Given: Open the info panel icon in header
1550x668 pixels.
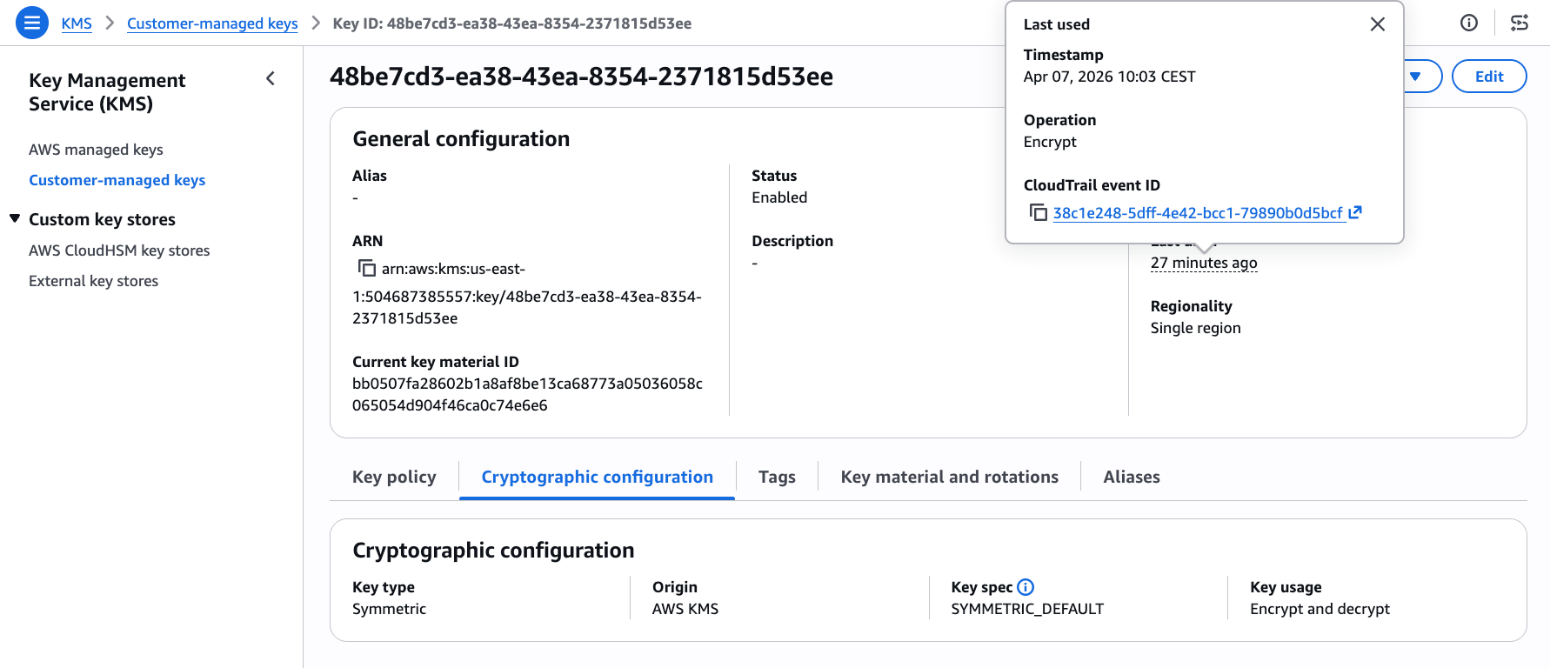Looking at the screenshot, I should tap(1469, 23).
